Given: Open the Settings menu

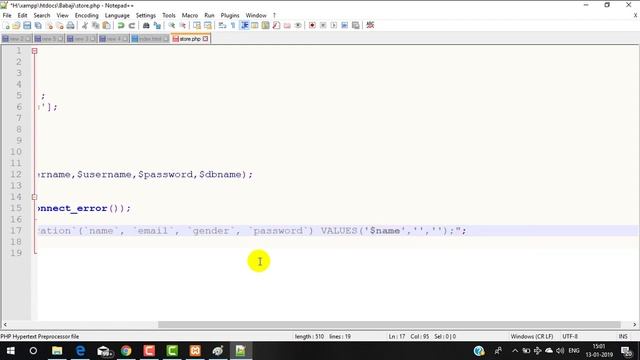Looking at the screenshot, I should pos(146,16).
